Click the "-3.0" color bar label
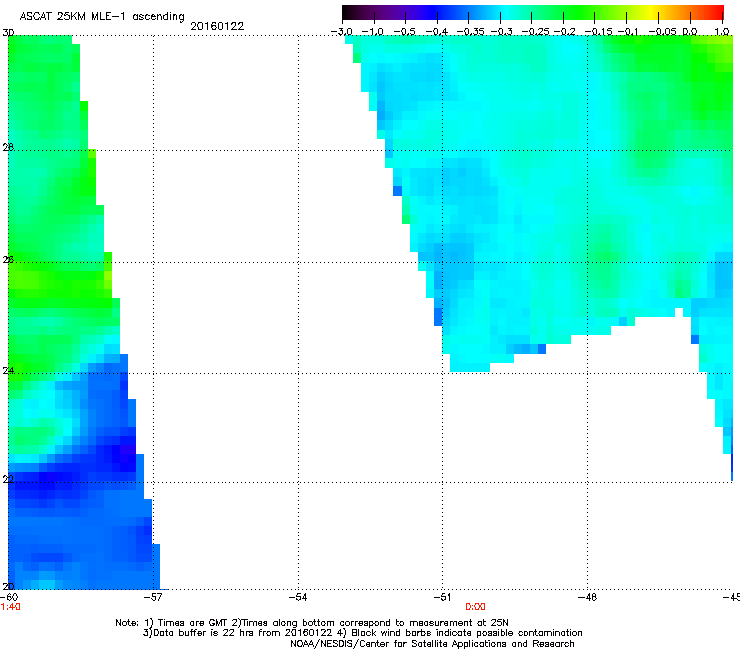This screenshot has height=650, width=740. pyautogui.click(x=342, y=32)
